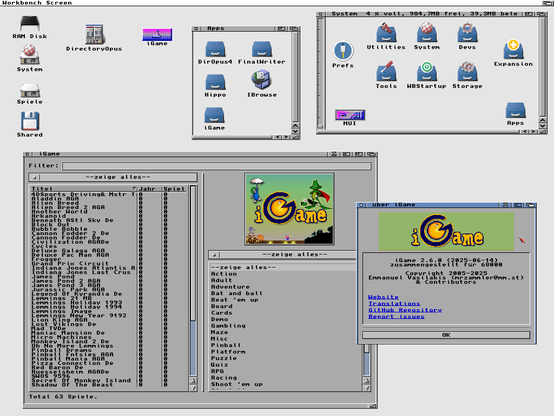The width and height of the screenshot is (554, 416).
Task: Select Action in genre list
Action: (224, 274)
